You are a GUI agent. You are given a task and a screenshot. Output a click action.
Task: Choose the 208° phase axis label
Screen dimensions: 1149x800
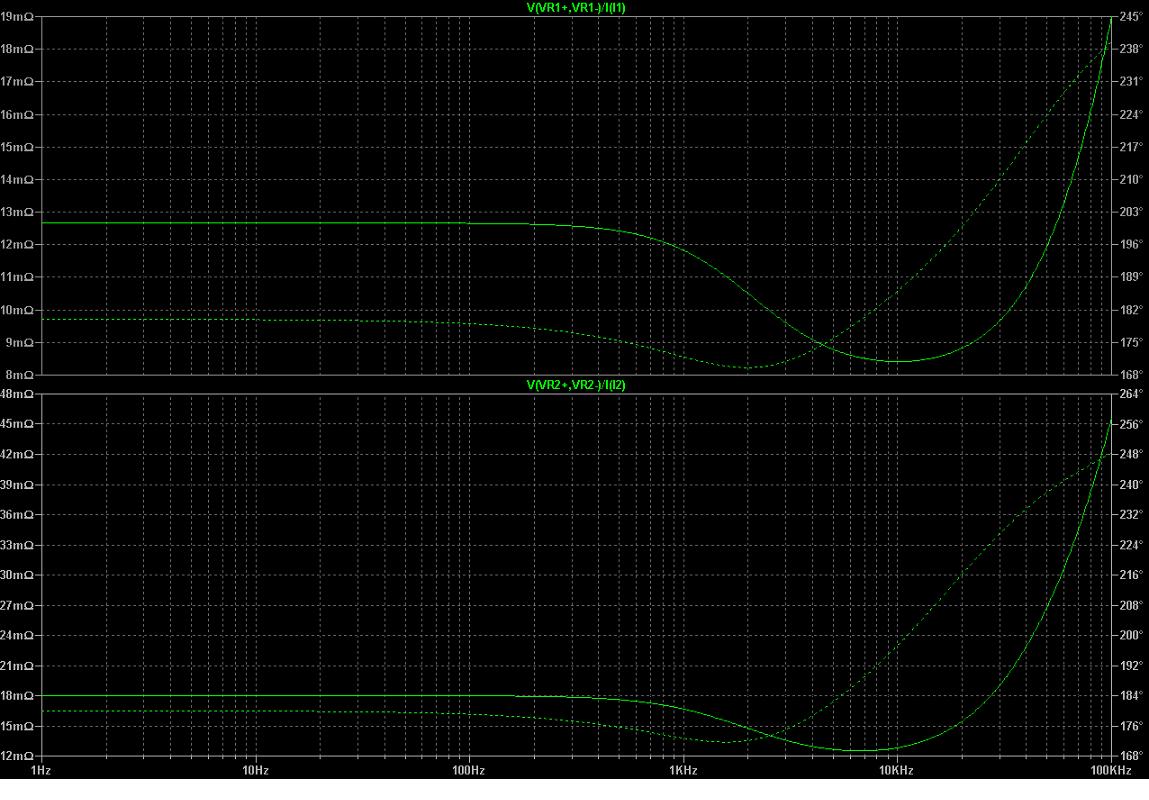pos(1131,606)
